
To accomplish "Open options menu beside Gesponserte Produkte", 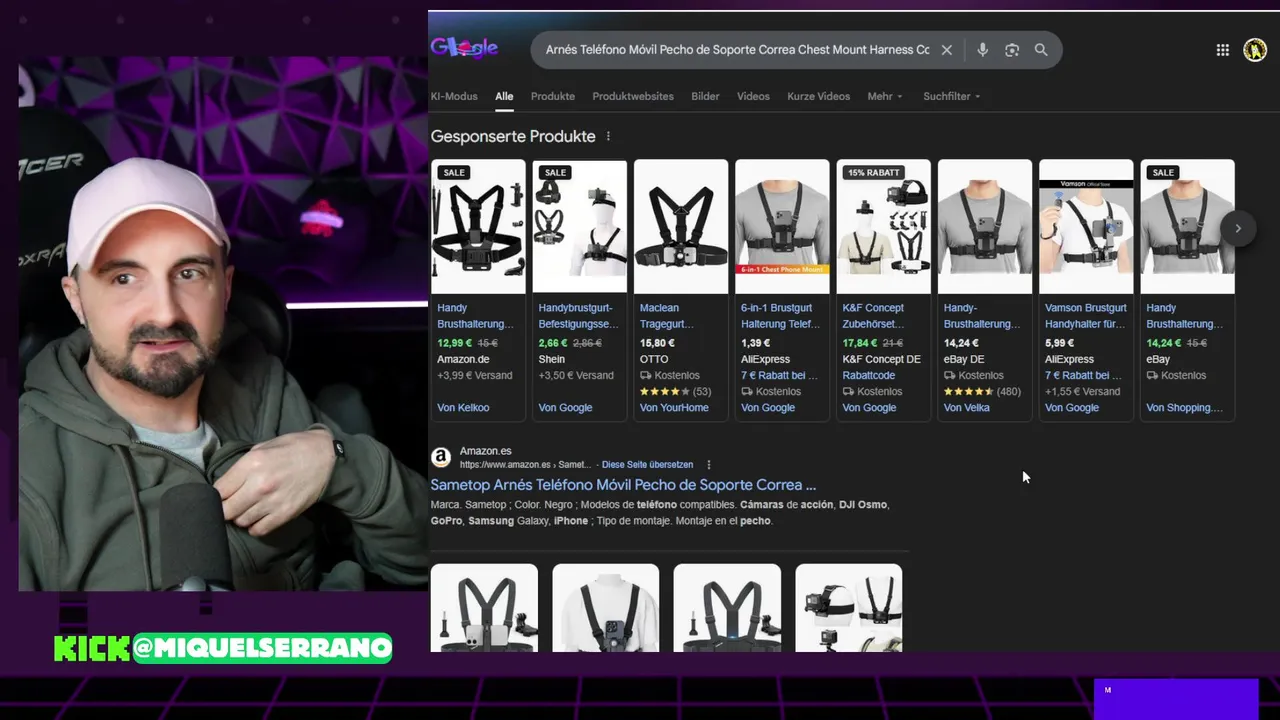I will tap(608, 136).
